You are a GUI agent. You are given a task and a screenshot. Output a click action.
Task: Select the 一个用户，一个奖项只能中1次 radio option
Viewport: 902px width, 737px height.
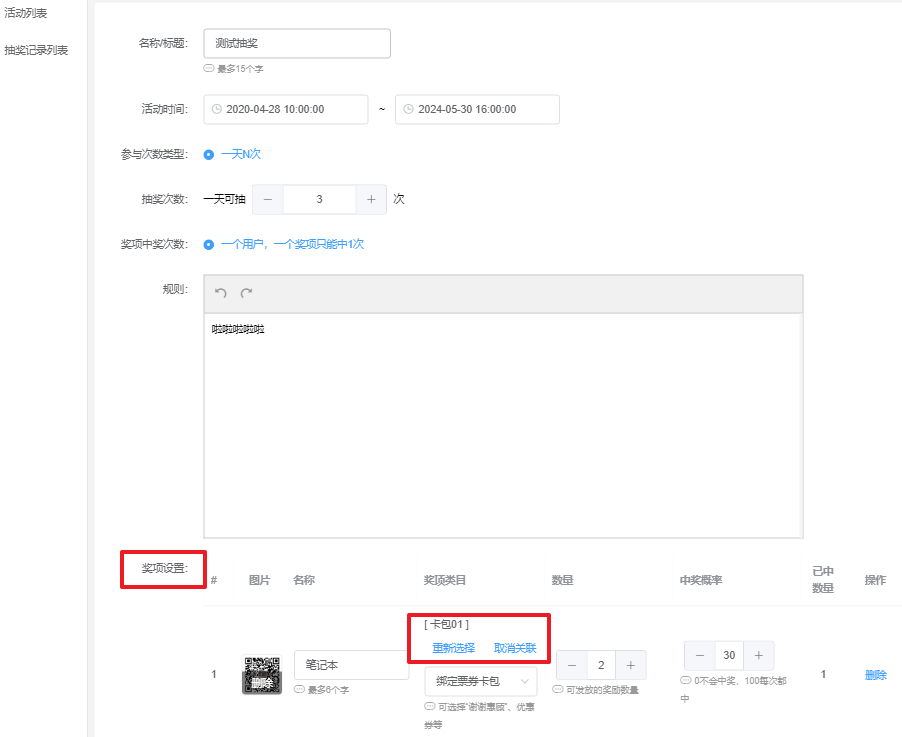tap(209, 244)
